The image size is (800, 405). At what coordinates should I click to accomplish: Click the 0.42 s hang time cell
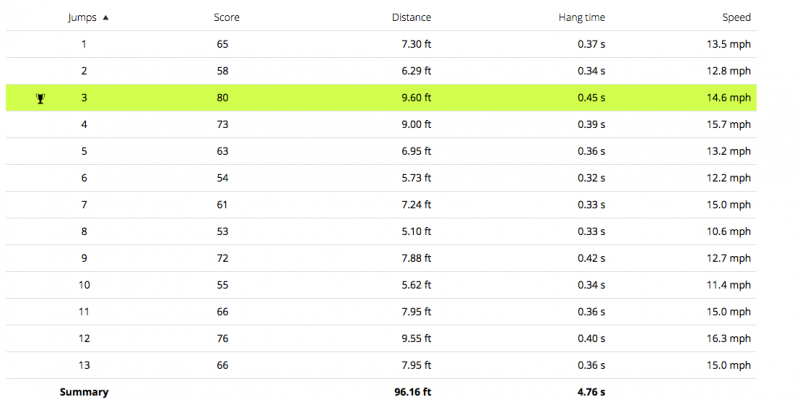(x=590, y=258)
